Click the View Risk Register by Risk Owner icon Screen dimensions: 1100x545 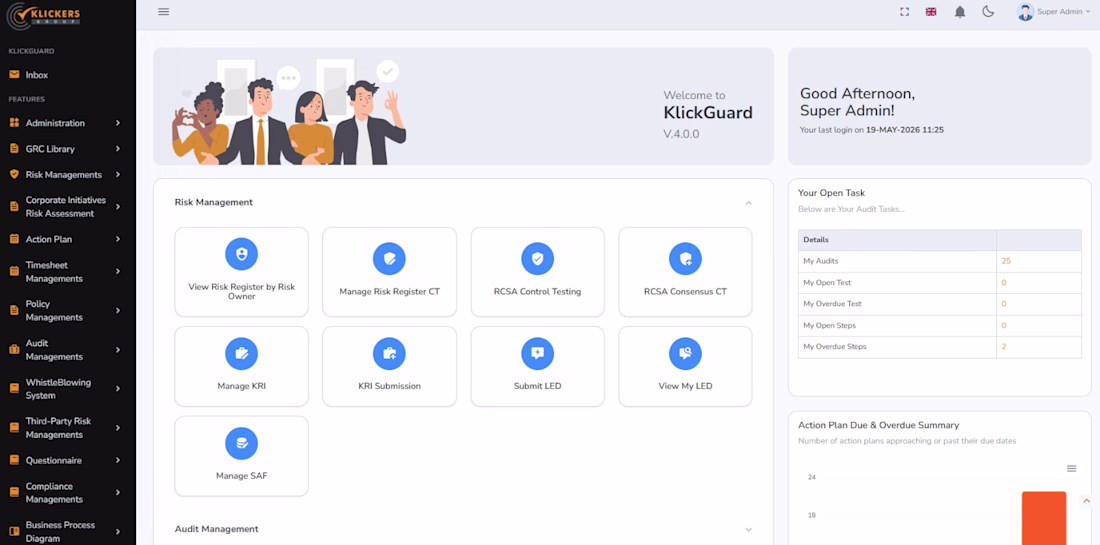241,254
